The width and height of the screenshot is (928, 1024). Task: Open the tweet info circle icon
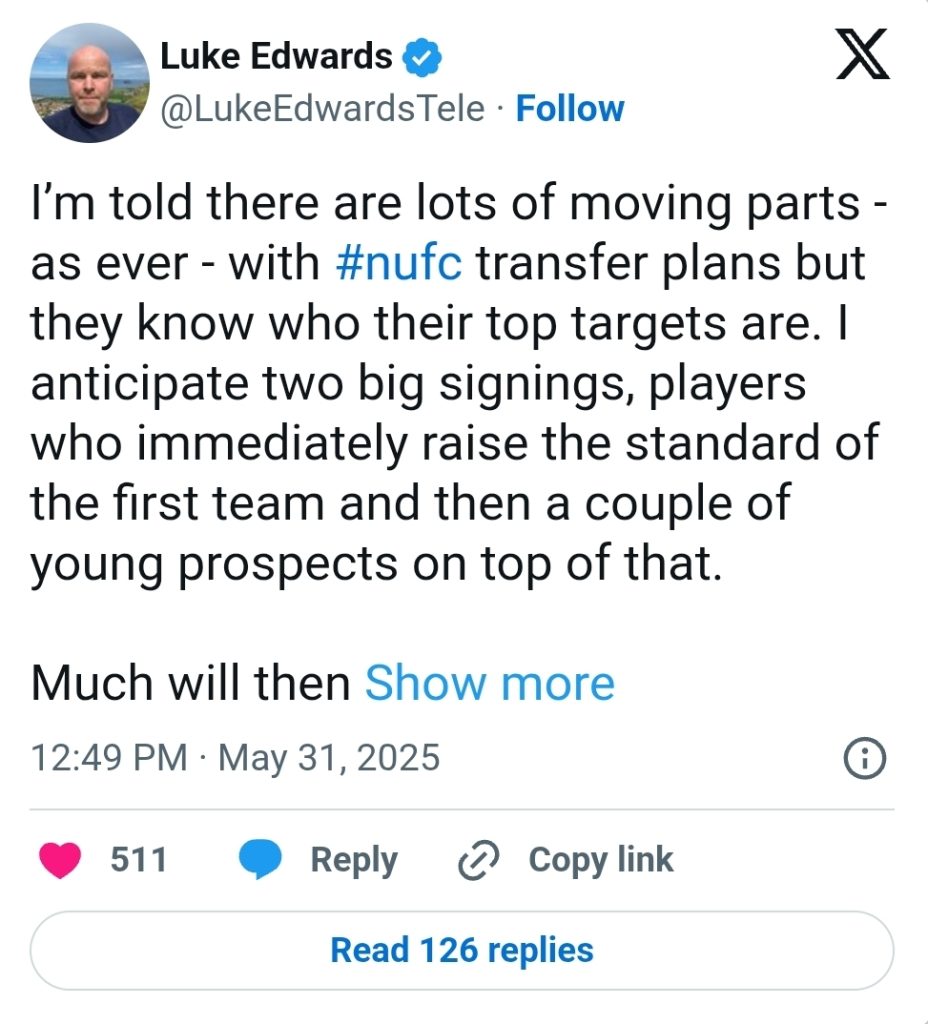point(866,760)
